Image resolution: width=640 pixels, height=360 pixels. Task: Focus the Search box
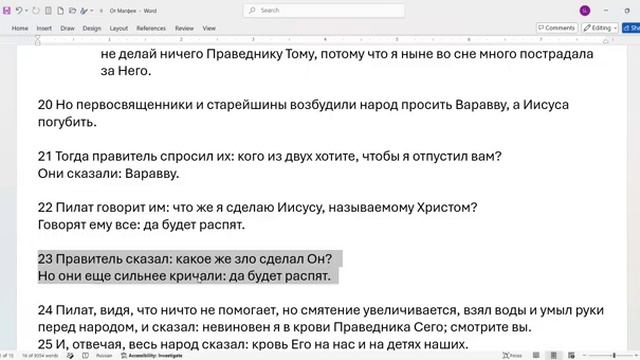point(324,11)
